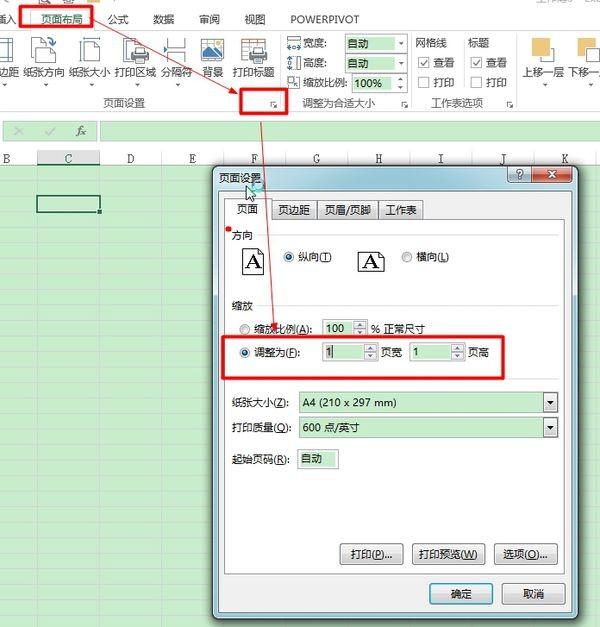Toggle 标题 打印 checkbox

point(476,82)
